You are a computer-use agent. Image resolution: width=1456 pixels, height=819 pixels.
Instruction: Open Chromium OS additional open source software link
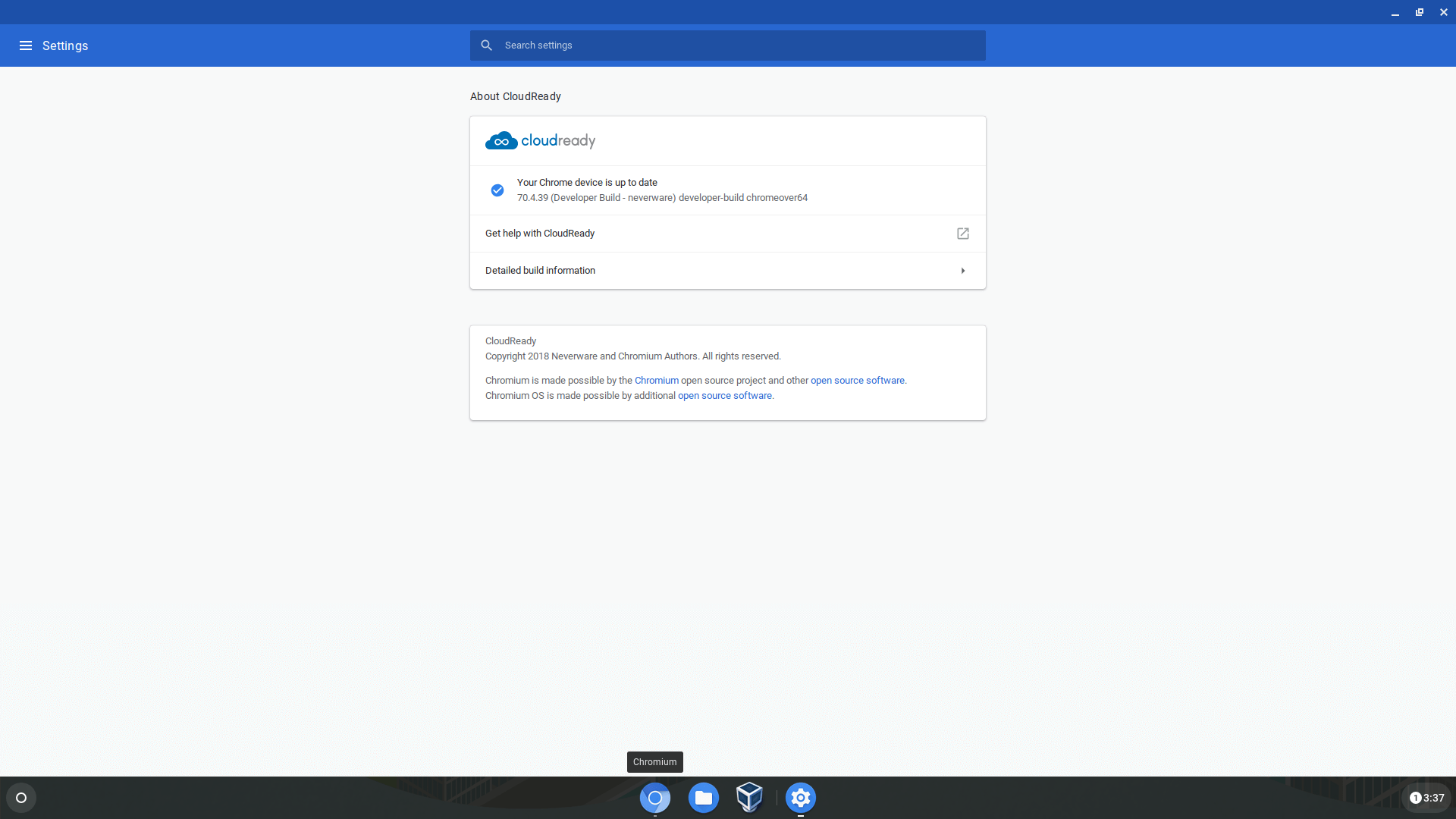coord(724,396)
